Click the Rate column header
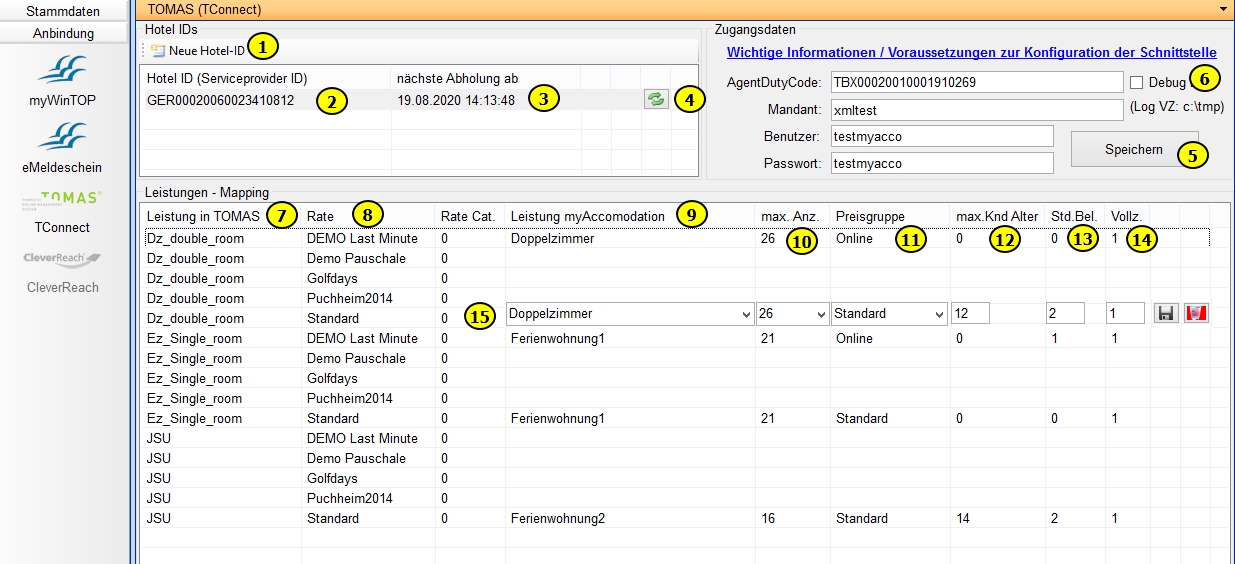 [320, 216]
